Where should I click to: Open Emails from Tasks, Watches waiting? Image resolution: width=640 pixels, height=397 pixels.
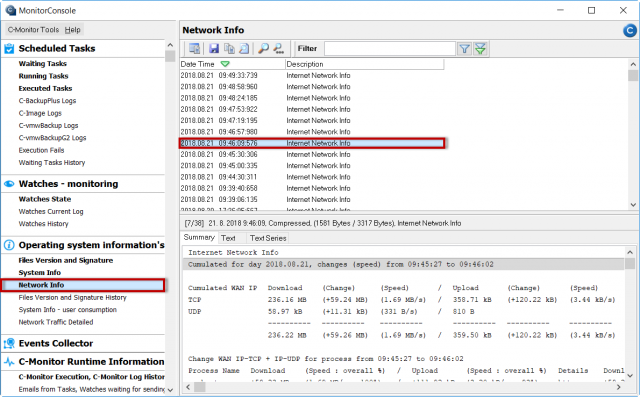point(91,389)
